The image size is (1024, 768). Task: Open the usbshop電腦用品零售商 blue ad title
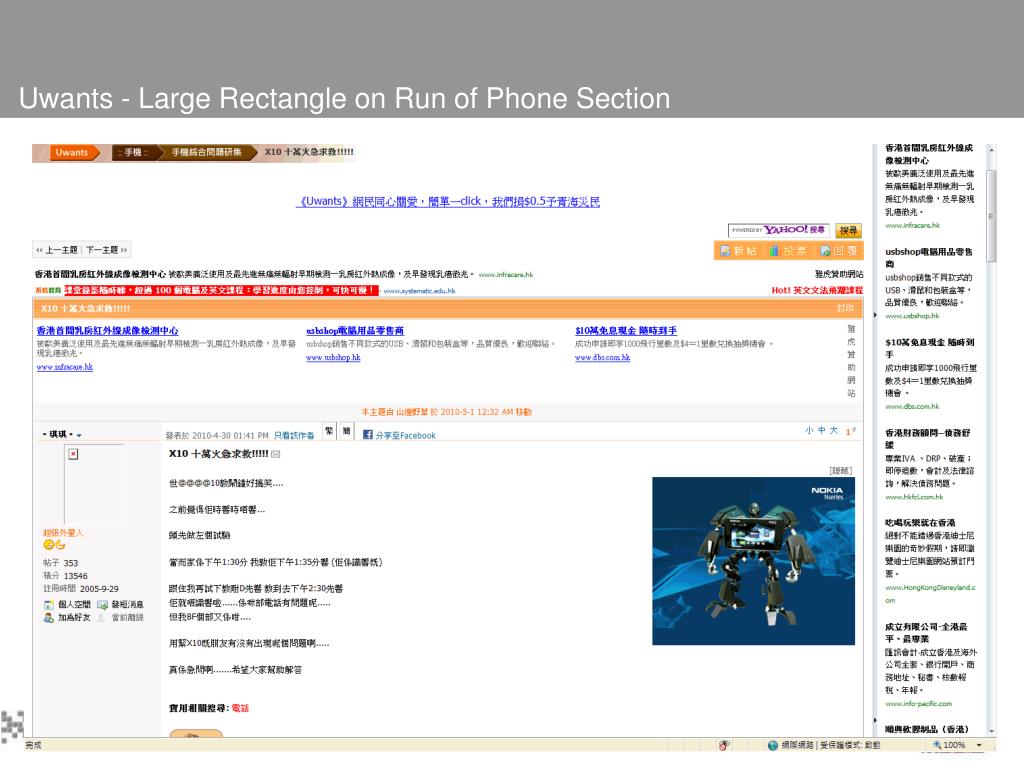point(355,331)
